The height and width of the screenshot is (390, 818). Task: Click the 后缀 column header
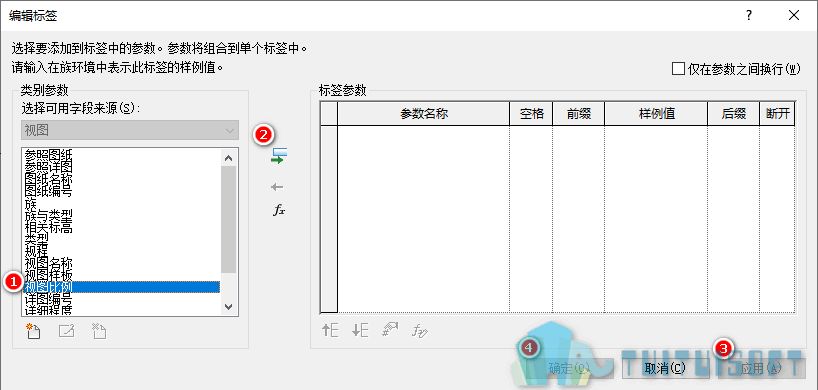click(733, 114)
